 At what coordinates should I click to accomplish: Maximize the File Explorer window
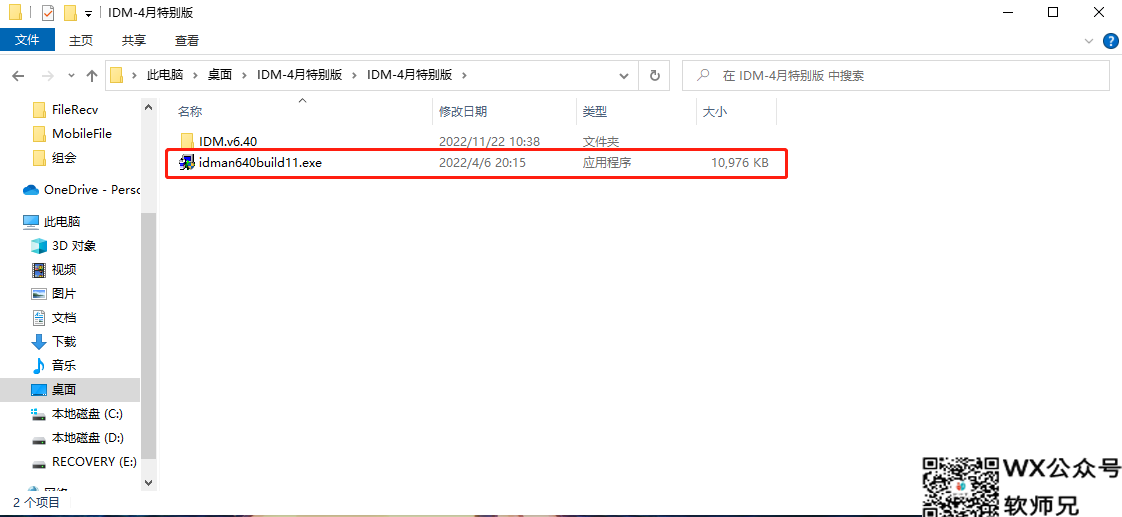(1053, 12)
